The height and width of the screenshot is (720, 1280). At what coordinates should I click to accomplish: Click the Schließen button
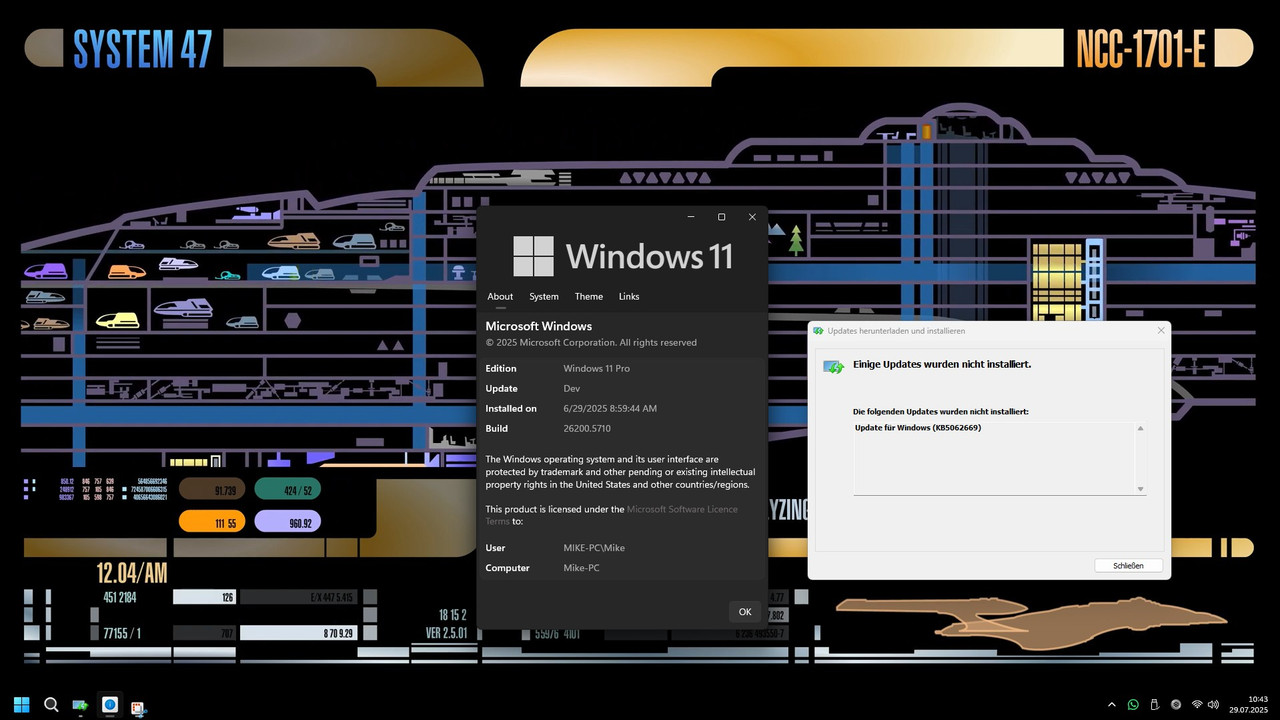tap(1128, 565)
